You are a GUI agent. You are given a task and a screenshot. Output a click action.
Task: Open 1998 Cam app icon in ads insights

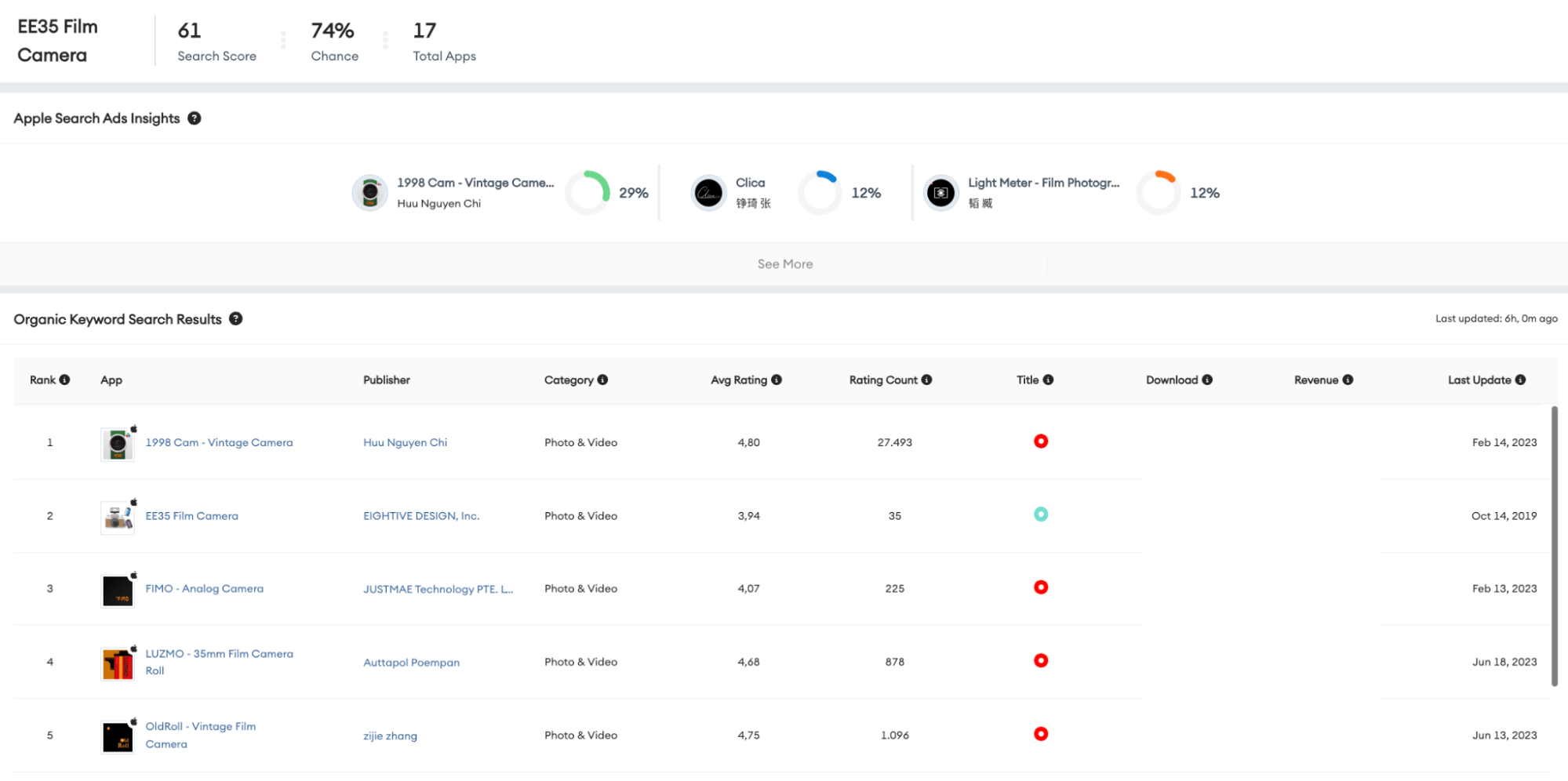click(x=370, y=193)
